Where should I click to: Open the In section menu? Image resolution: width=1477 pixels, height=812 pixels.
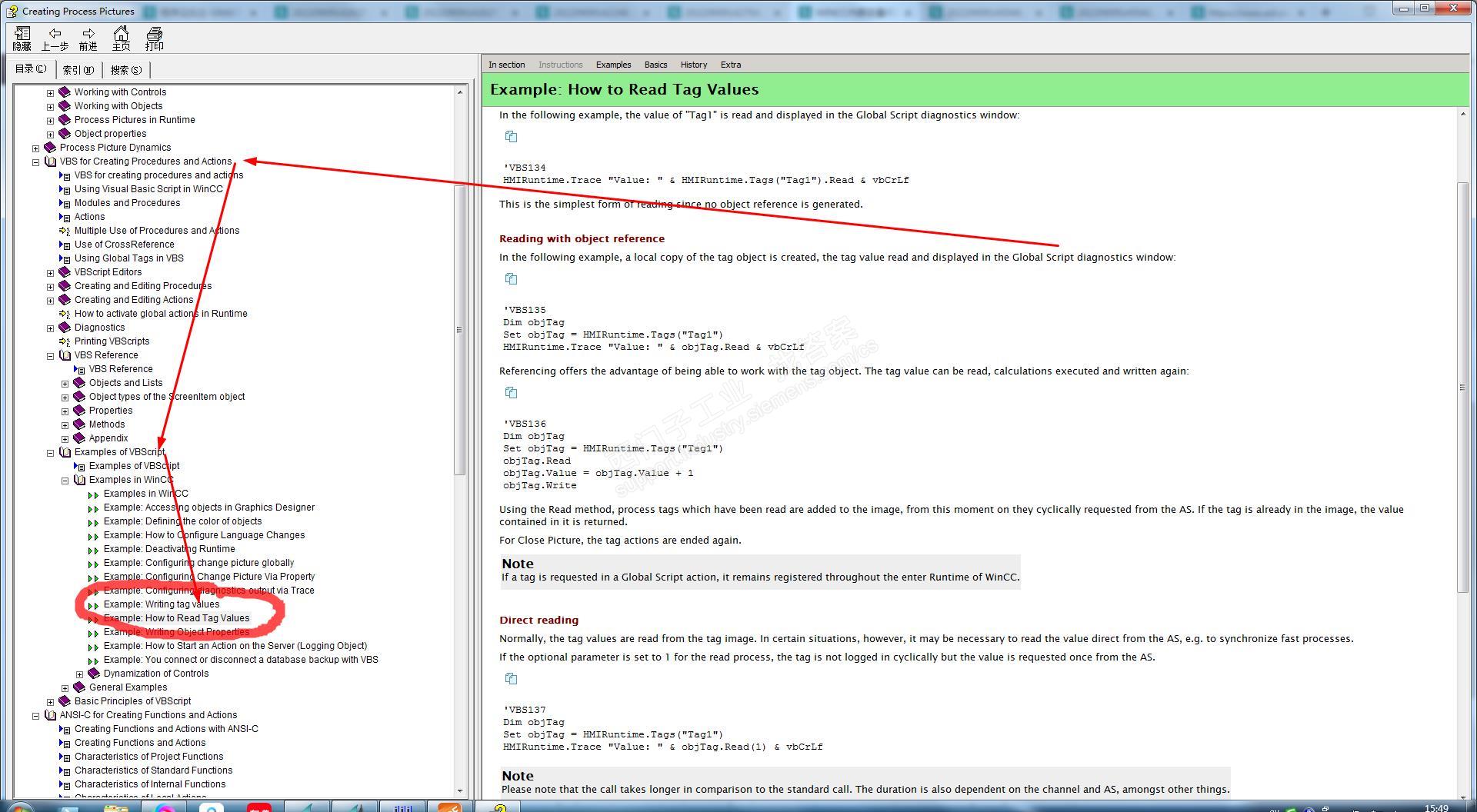(x=506, y=65)
